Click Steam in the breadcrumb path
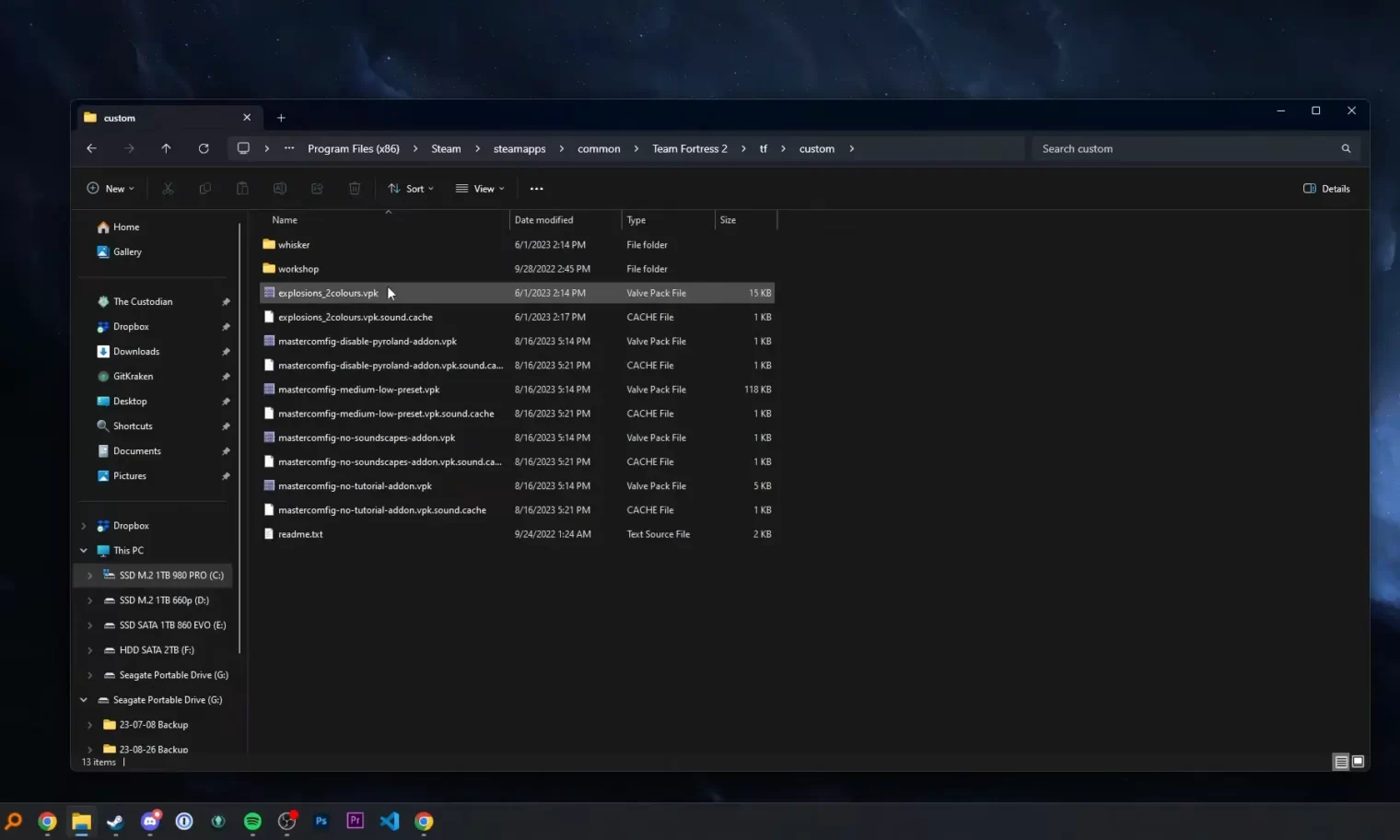This screenshot has height=840, width=1400. pos(446,148)
